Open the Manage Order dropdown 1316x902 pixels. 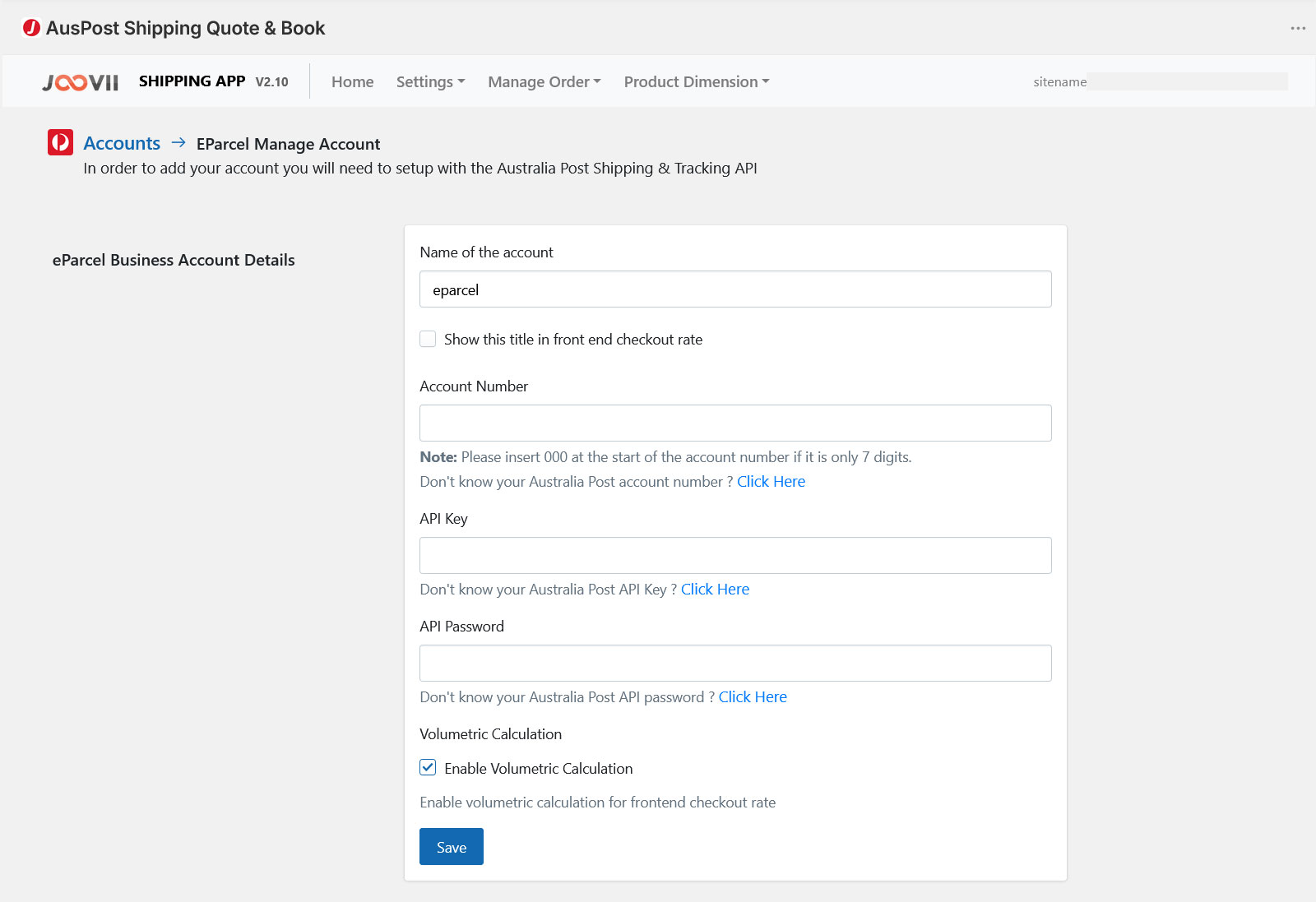pos(544,82)
